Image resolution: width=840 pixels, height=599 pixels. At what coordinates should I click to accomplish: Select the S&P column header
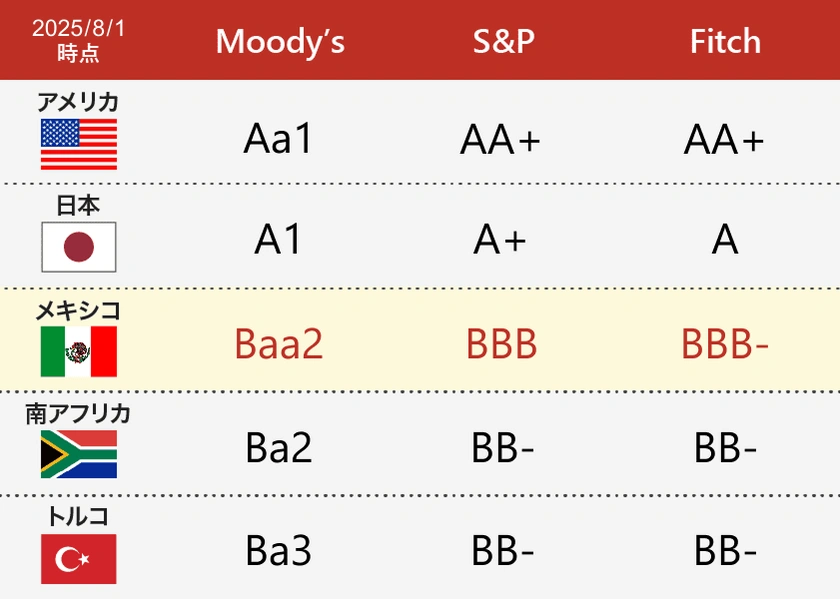pos(504,41)
